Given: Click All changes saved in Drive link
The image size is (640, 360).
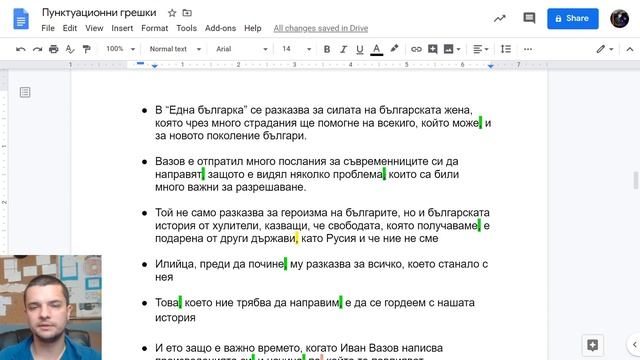Looking at the screenshot, I should (x=321, y=28).
